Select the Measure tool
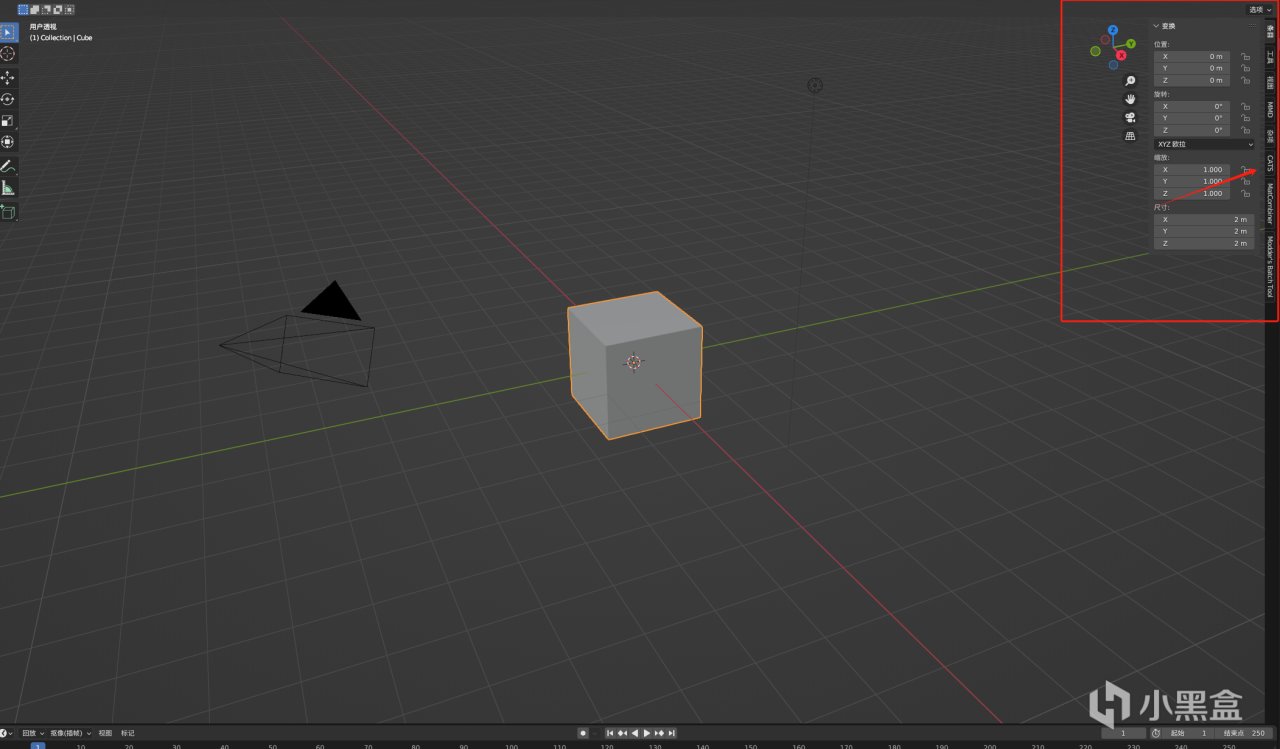 [8, 188]
